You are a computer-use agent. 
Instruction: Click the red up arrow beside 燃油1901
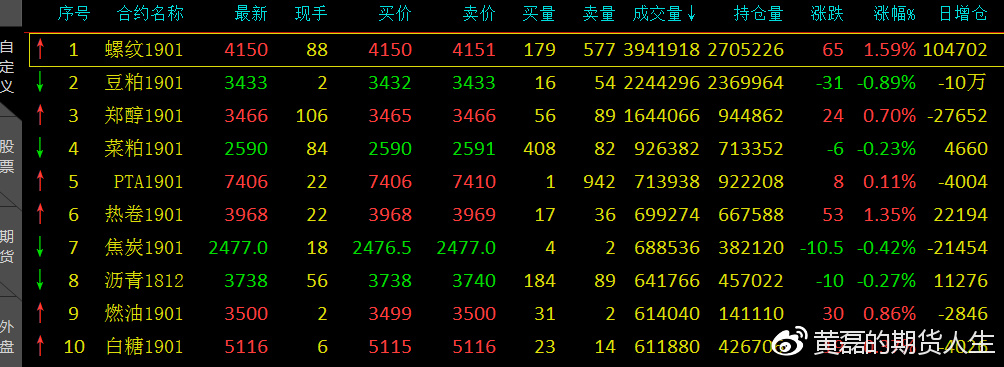[x=40, y=313]
